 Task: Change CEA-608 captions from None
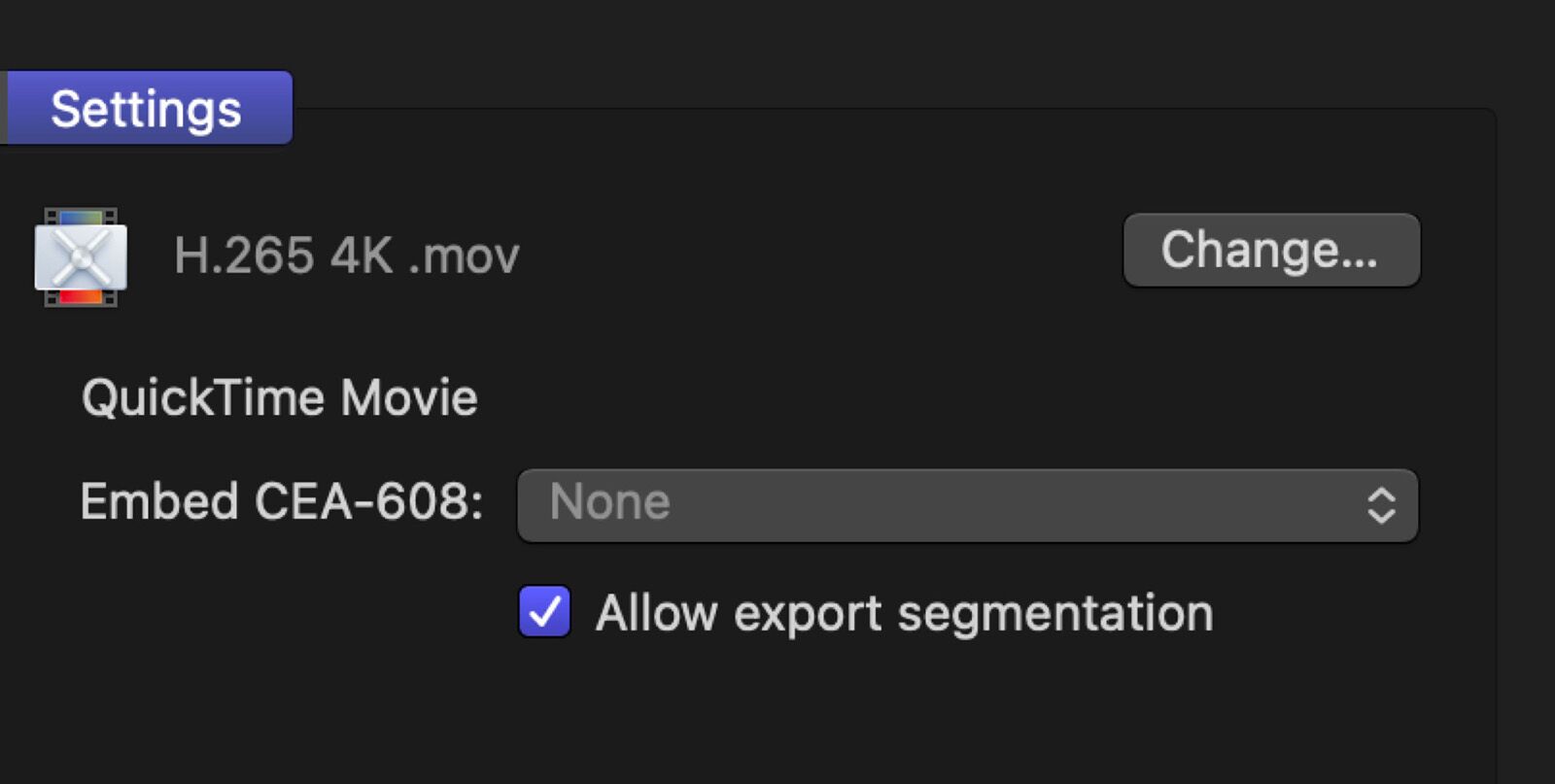[x=967, y=503]
